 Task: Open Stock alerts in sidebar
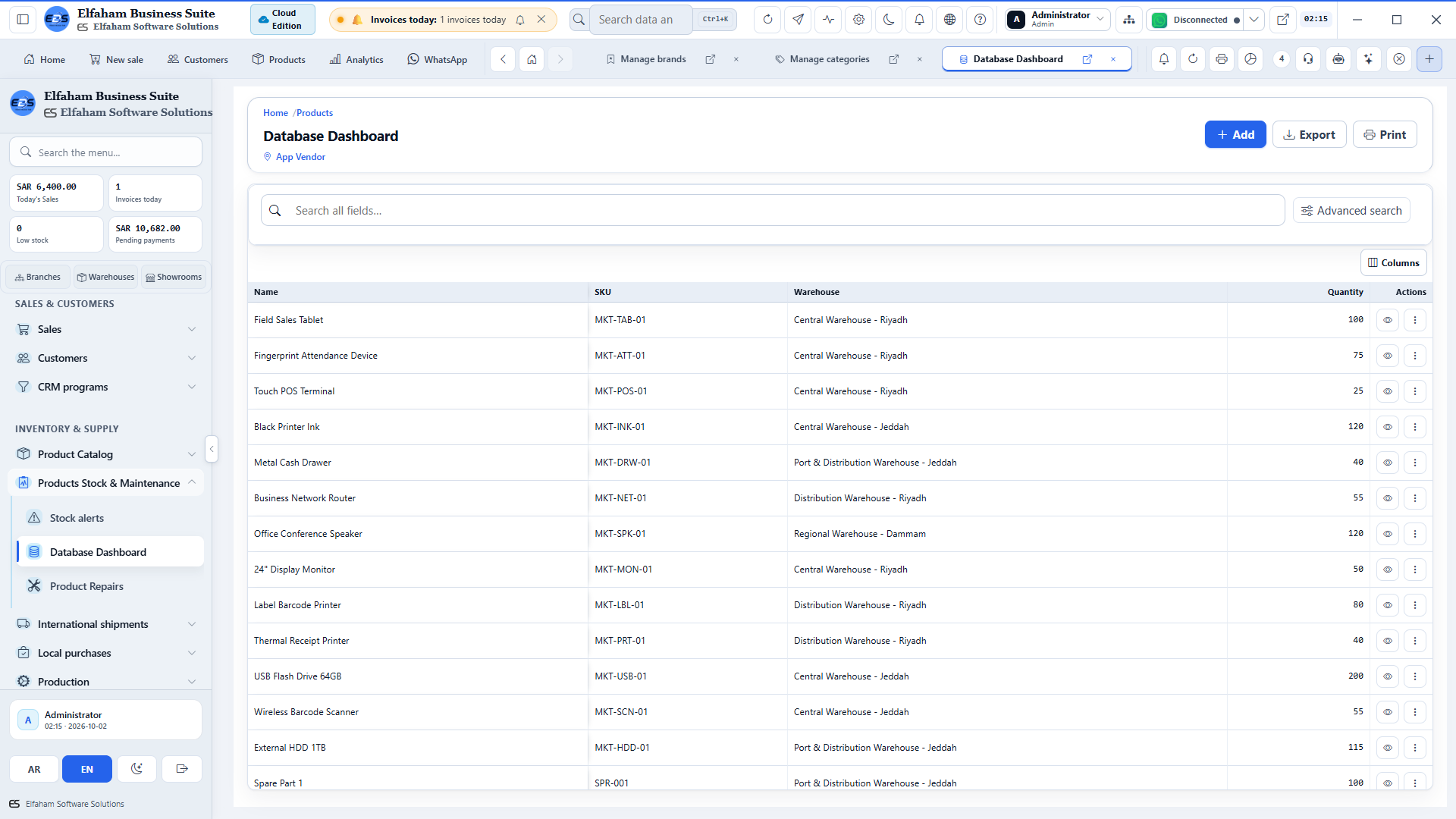click(110, 518)
